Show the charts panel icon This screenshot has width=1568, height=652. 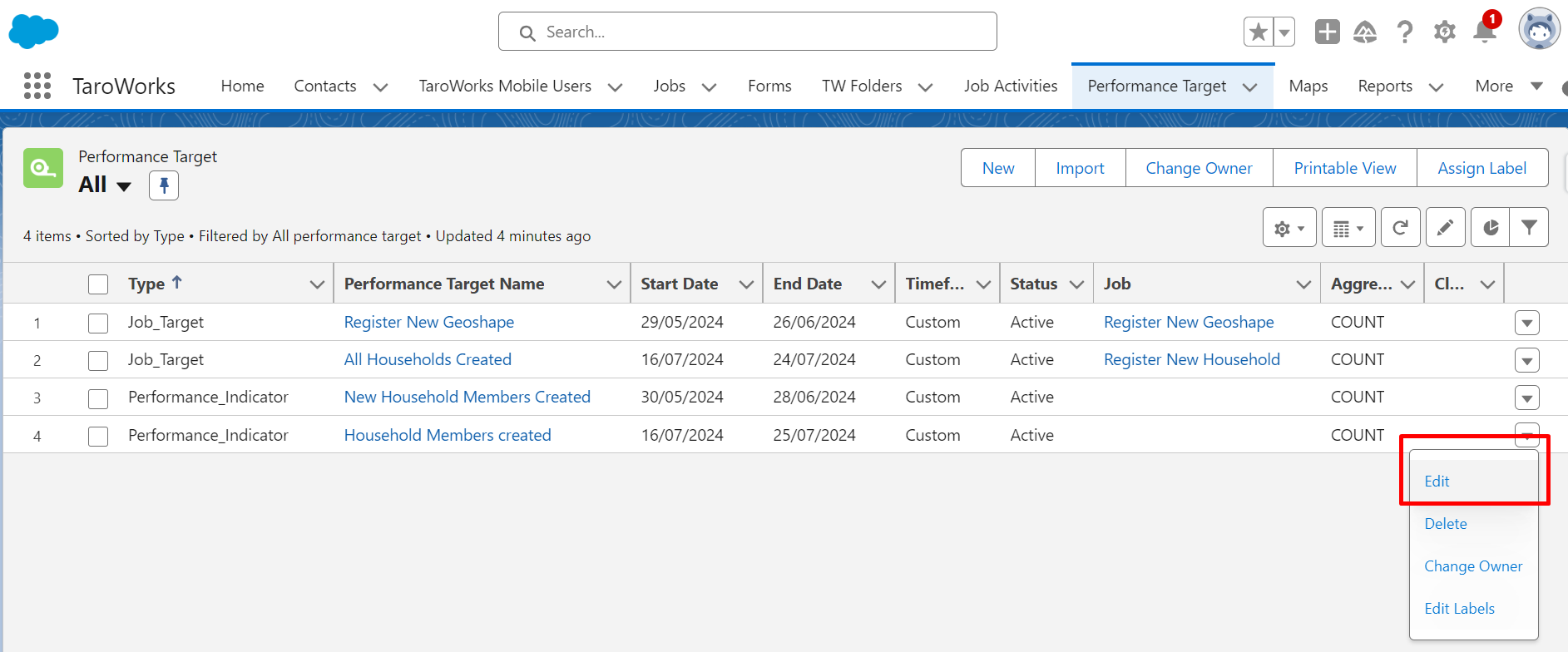(x=1490, y=228)
